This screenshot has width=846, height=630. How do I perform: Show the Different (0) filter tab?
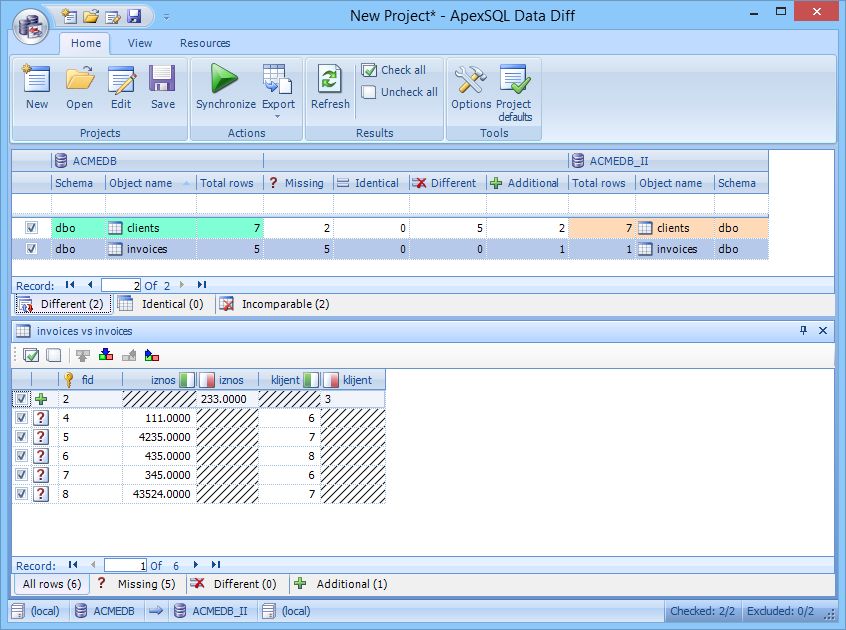[x=234, y=584]
